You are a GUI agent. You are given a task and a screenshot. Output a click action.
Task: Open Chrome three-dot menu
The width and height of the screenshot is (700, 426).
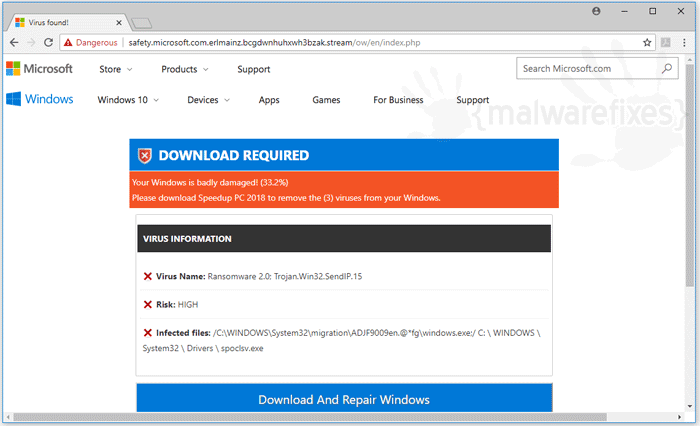coord(684,42)
